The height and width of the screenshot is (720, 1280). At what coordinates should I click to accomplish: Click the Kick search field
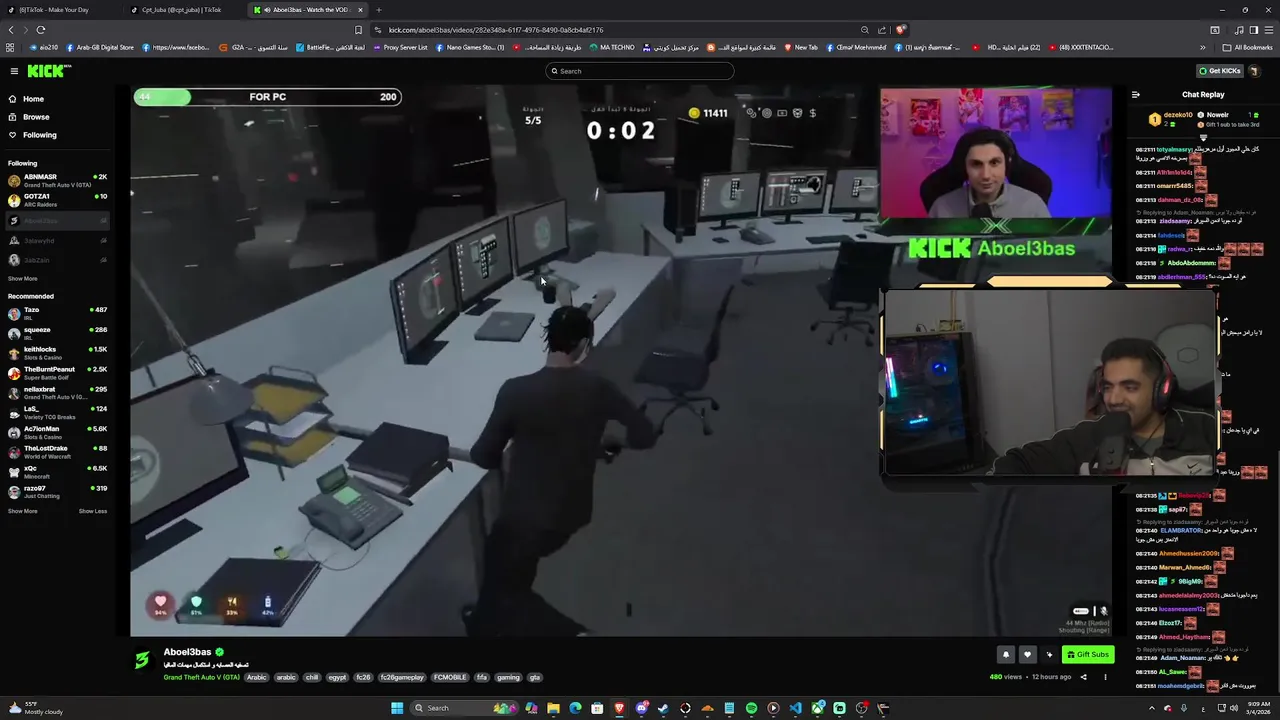(x=640, y=71)
